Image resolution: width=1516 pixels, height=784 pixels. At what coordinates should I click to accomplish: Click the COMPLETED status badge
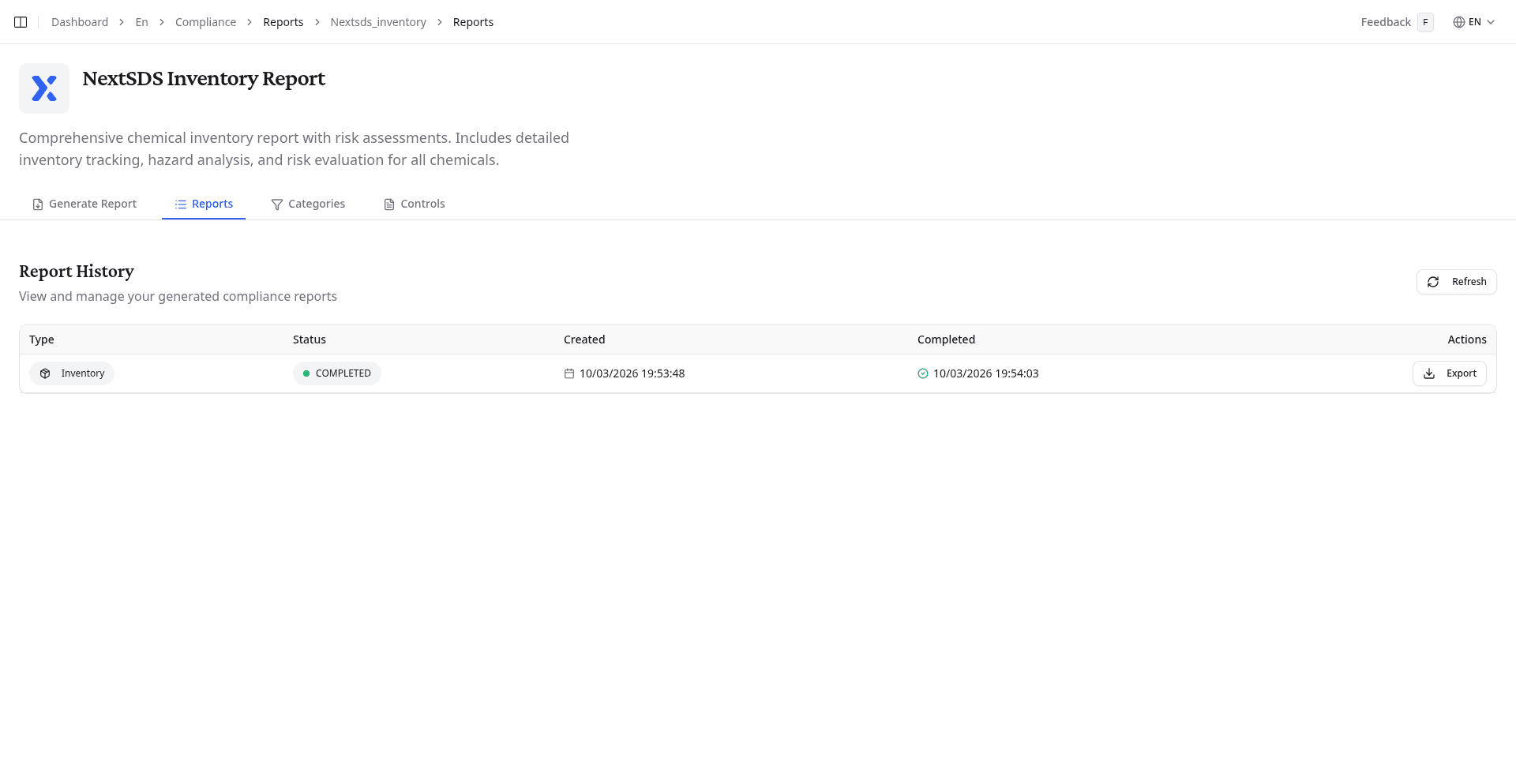(336, 373)
